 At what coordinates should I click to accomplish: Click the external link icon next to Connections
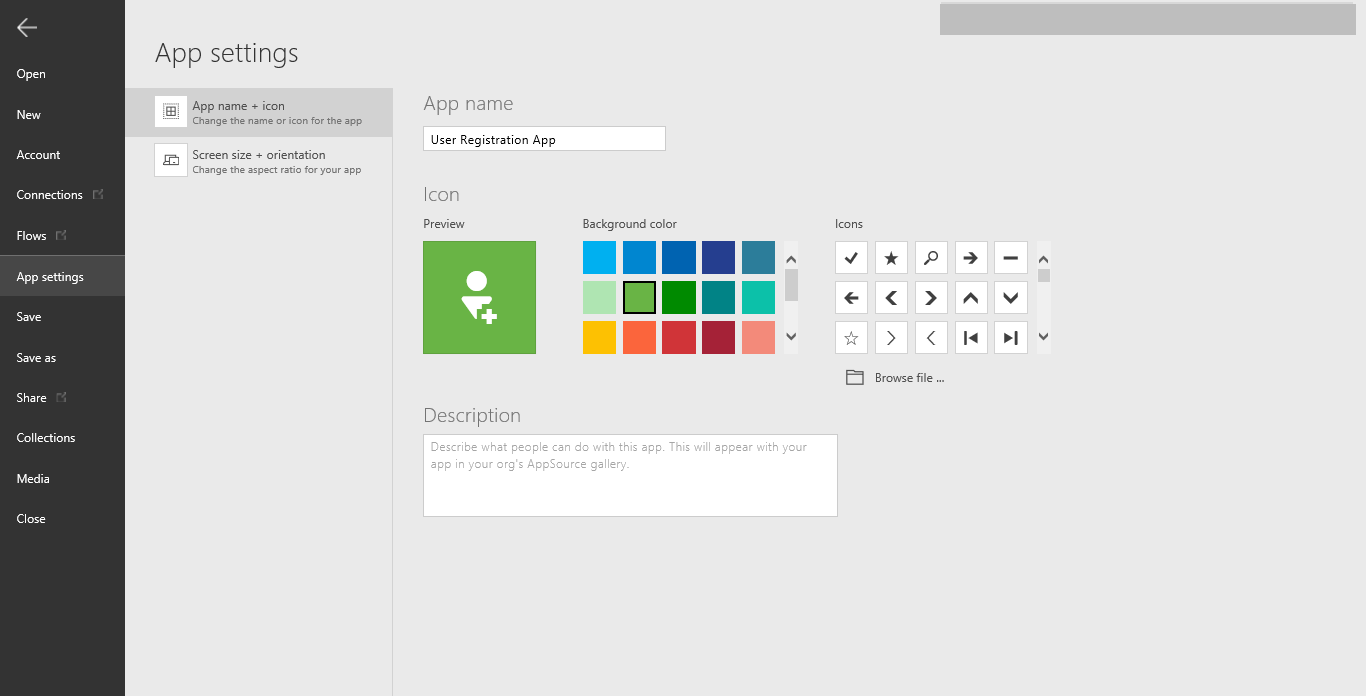98,194
